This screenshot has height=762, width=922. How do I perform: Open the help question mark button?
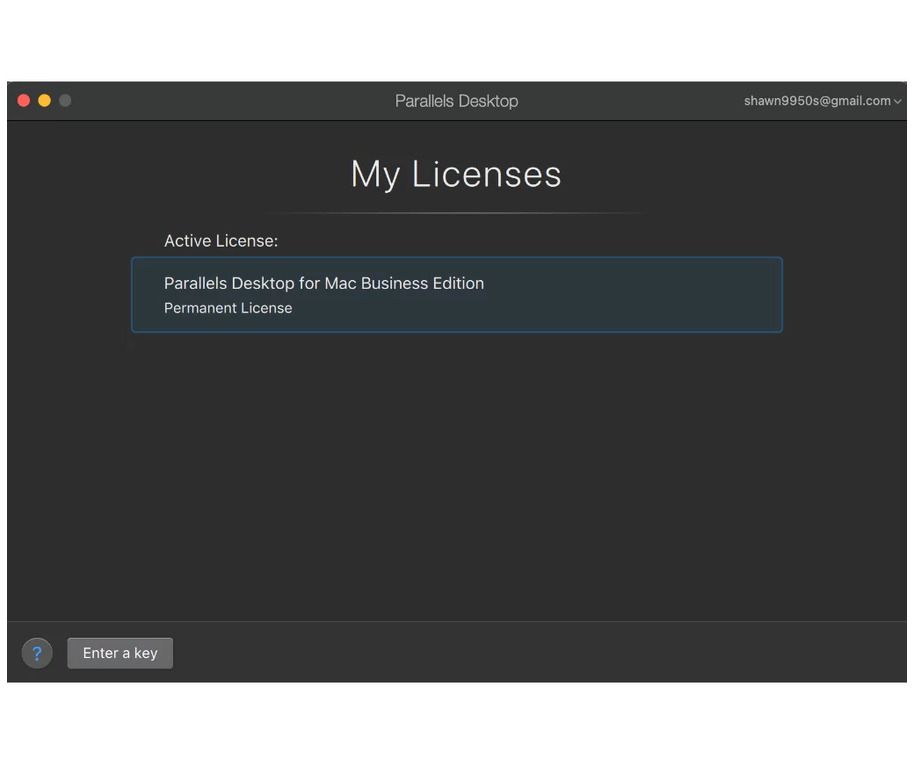(37, 653)
